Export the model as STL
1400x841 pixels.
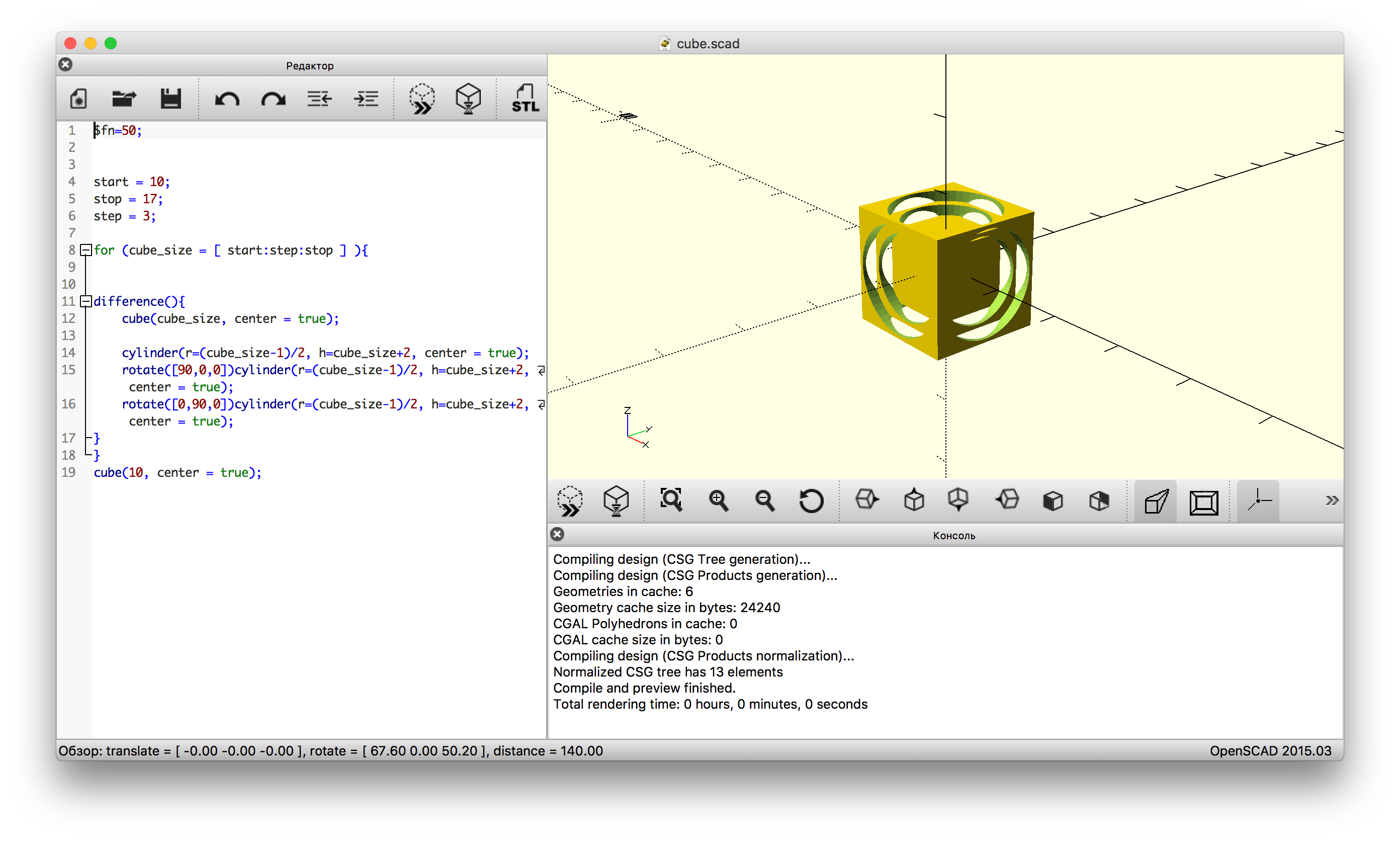click(x=525, y=99)
